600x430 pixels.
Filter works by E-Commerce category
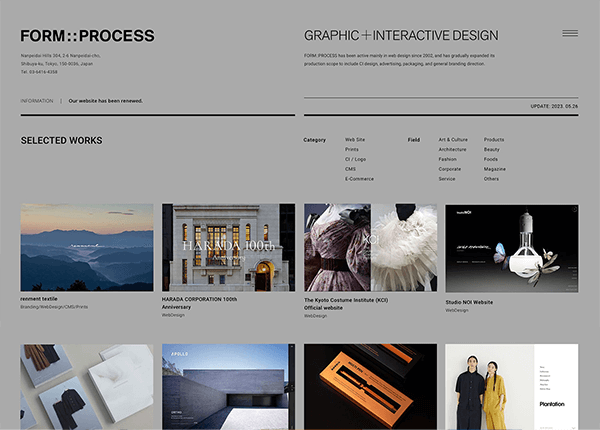359,179
